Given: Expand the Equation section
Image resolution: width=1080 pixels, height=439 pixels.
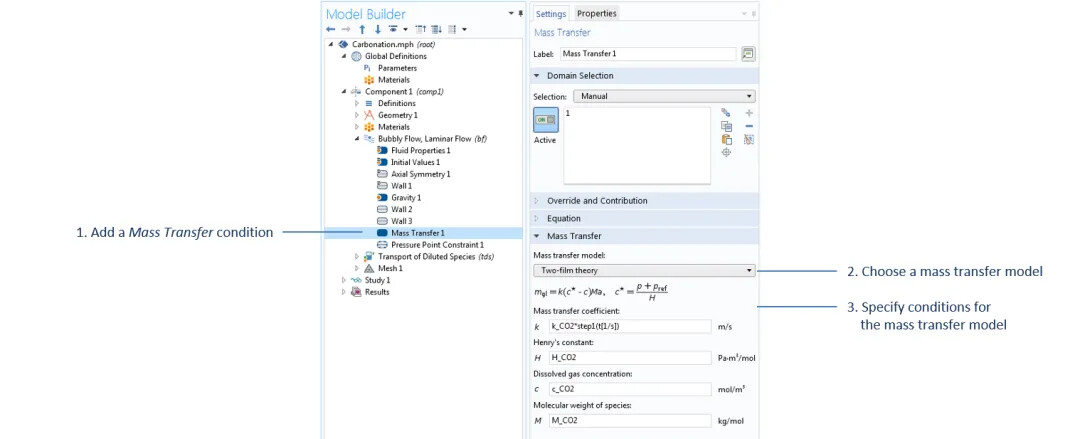Looking at the screenshot, I should coord(563,218).
